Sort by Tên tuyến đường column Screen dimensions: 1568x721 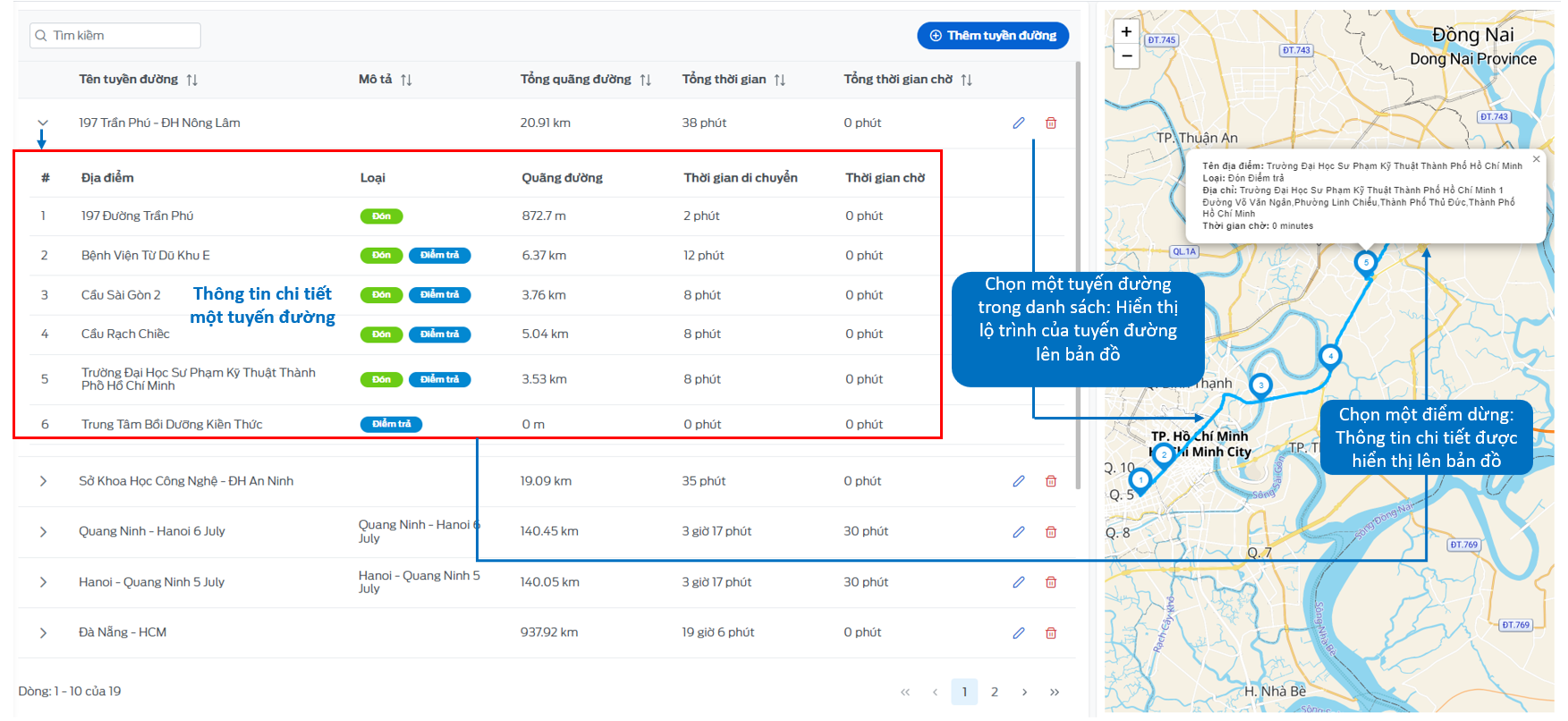pos(192,80)
